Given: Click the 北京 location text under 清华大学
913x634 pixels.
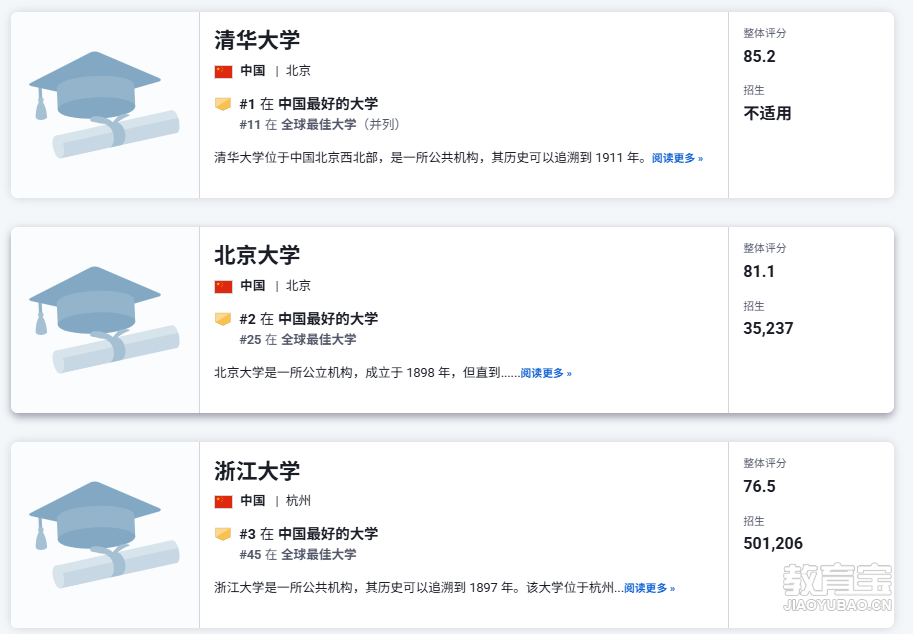Looking at the screenshot, I should (x=298, y=70).
